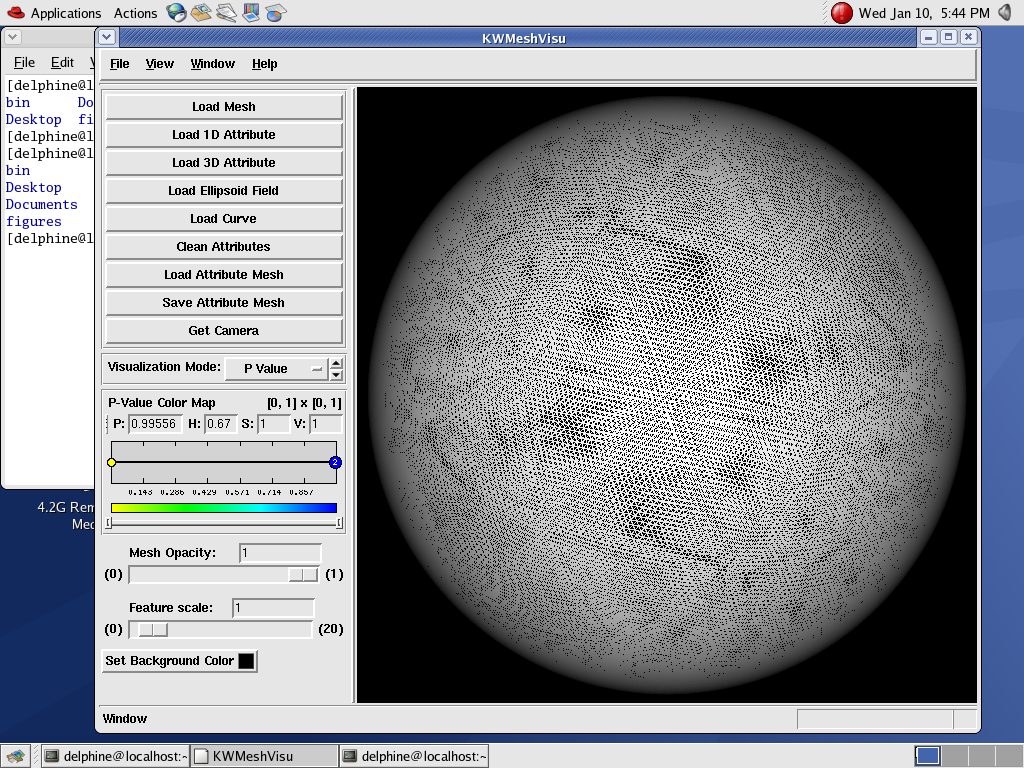Switch to the first workspace in pager
This screenshot has width=1024, height=768.
click(x=927, y=756)
